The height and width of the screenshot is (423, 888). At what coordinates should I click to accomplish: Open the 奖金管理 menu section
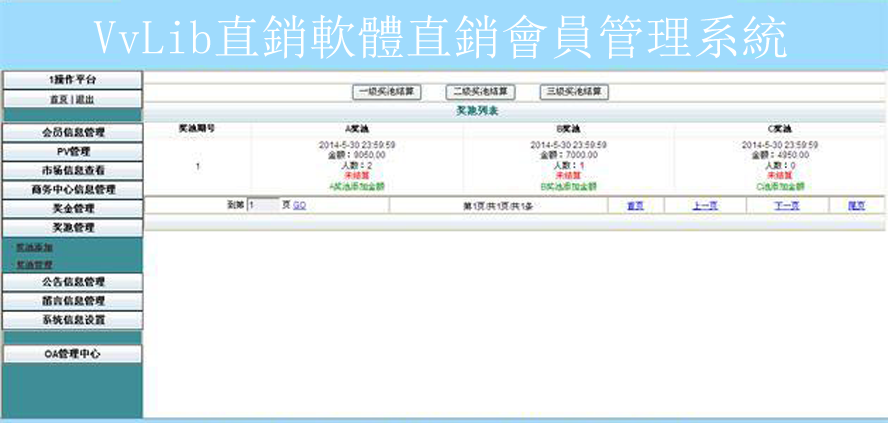point(72,208)
